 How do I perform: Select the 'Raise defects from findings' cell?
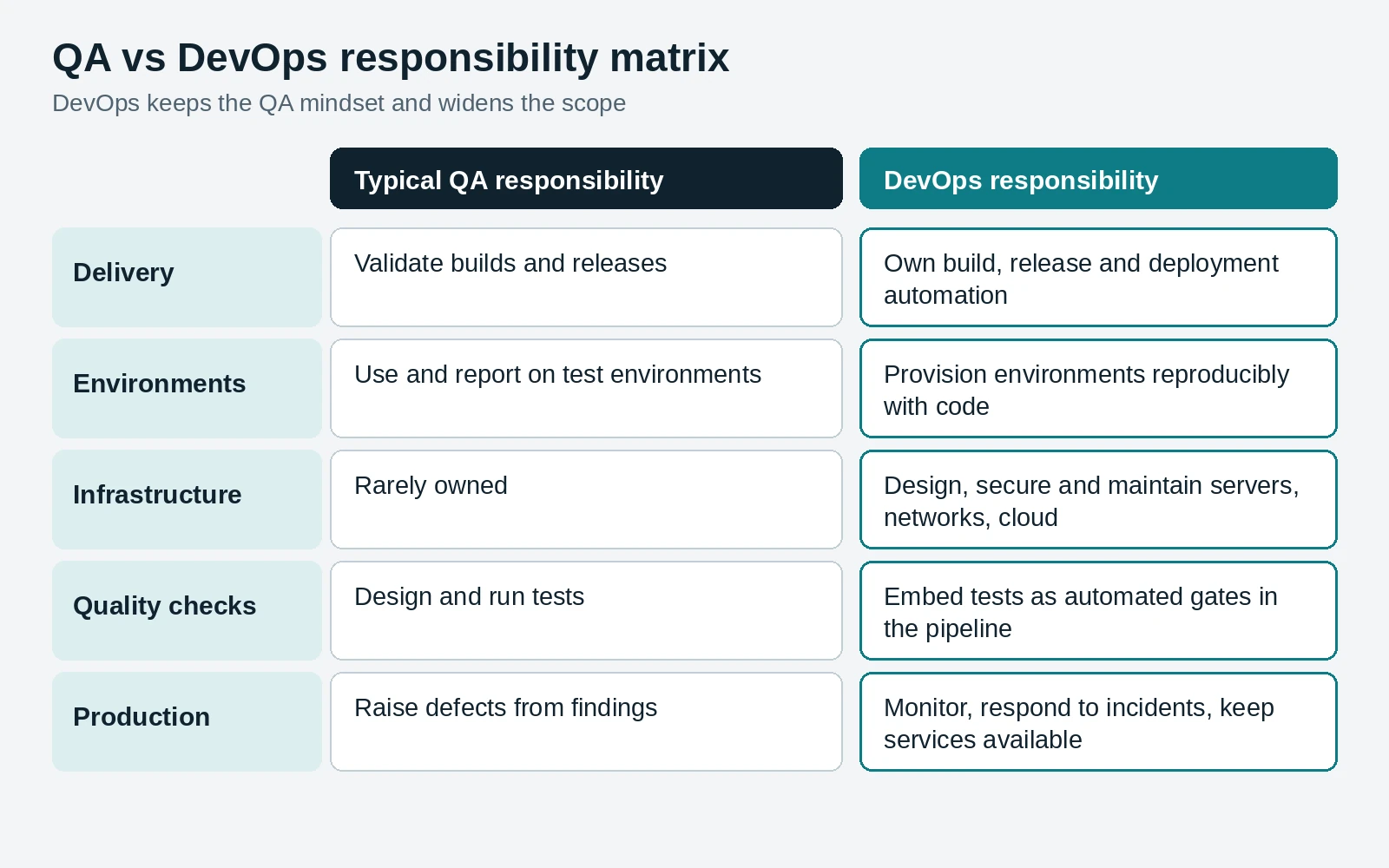586,722
